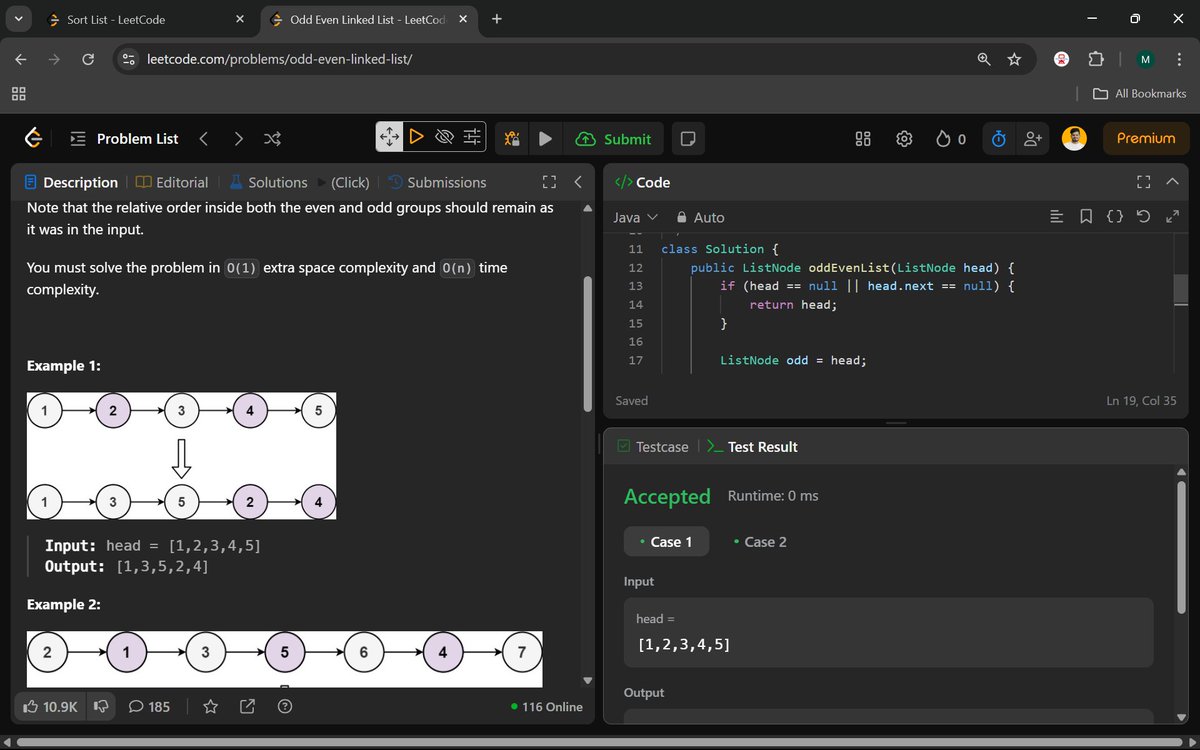Screen dimensions: 1200x750
Task: Switch to the Solutions tab
Action: 268,182
